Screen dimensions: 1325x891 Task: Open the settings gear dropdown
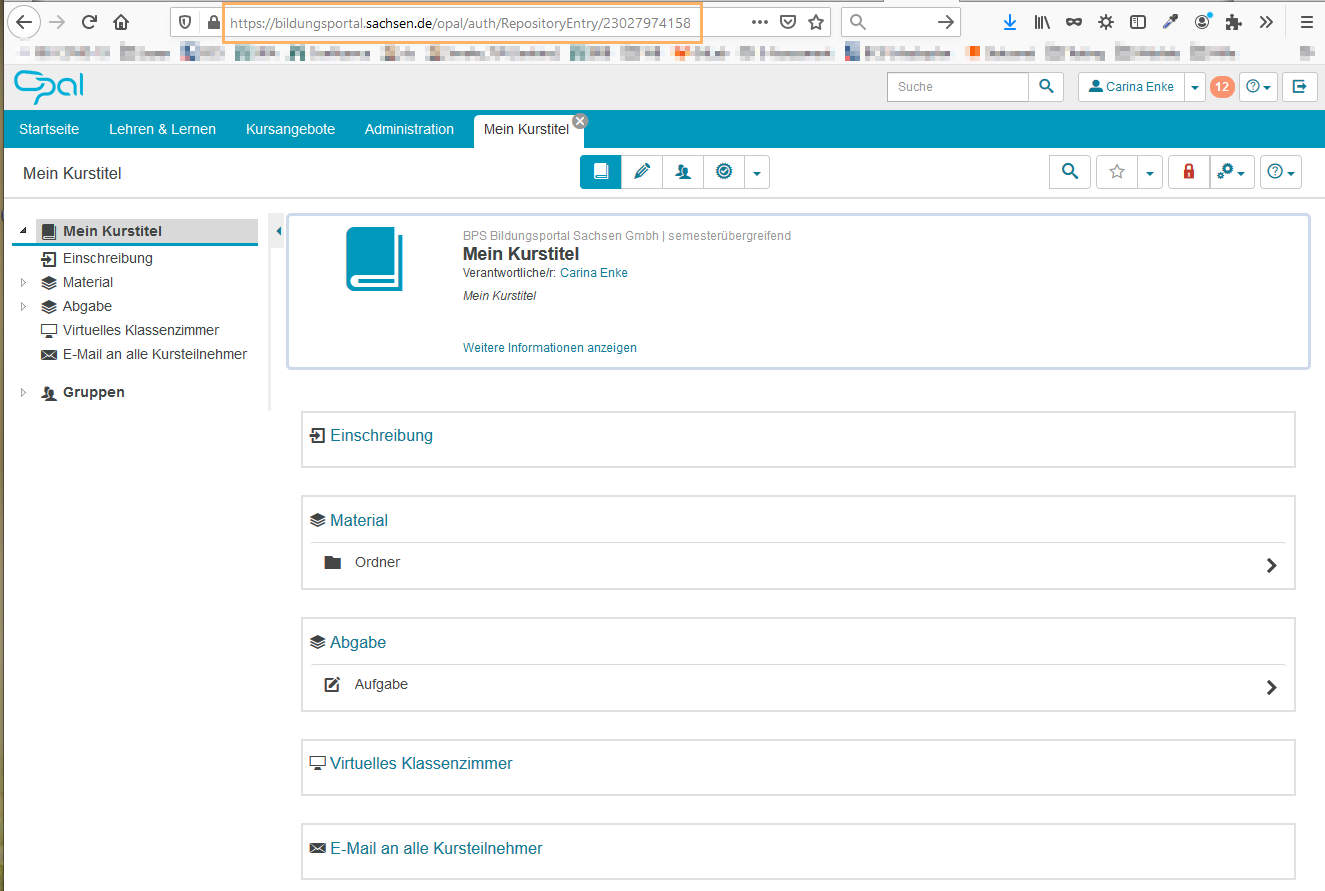tap(1231, 172)
